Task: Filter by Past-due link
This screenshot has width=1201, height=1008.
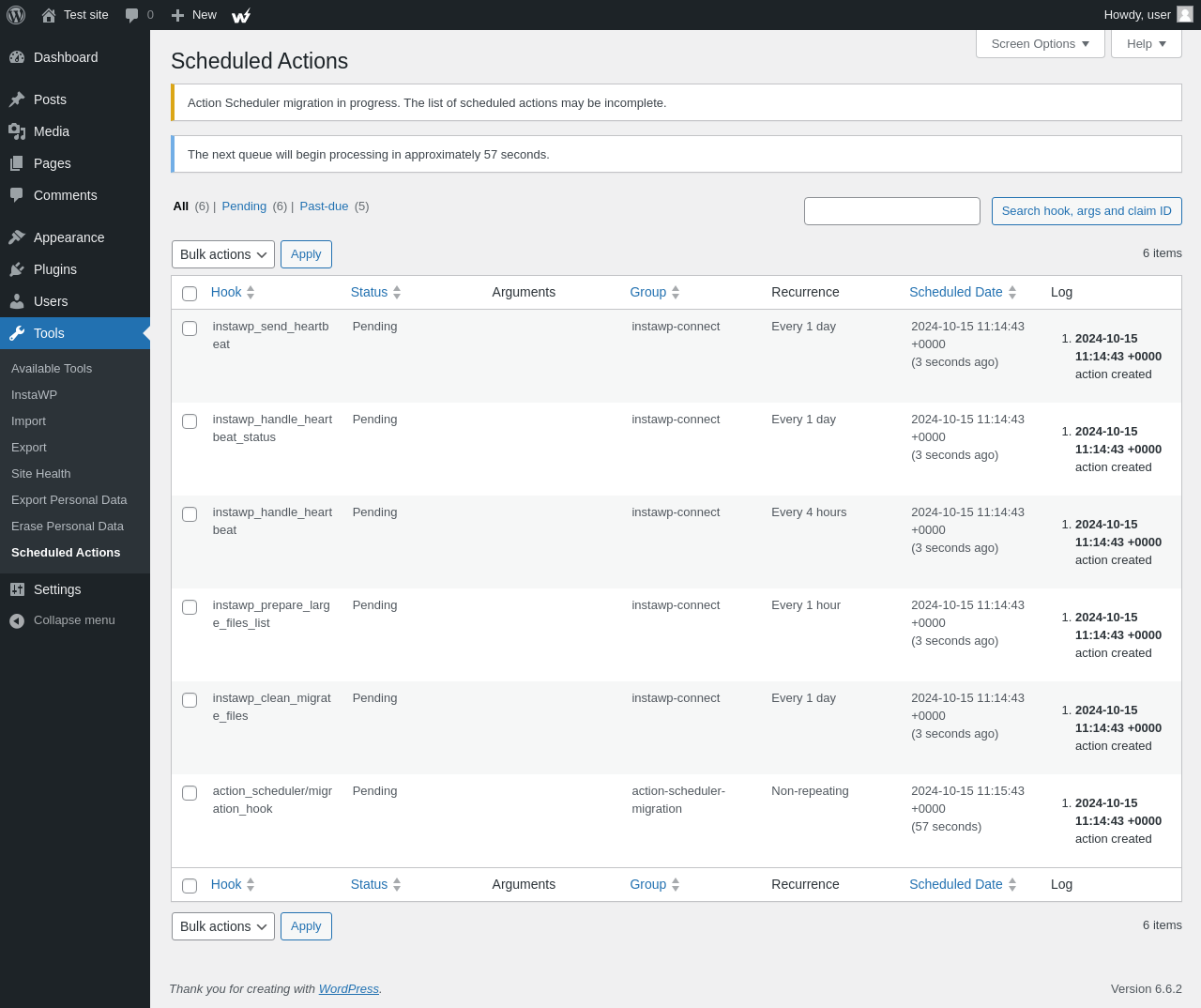Action: tap(324, 206)
